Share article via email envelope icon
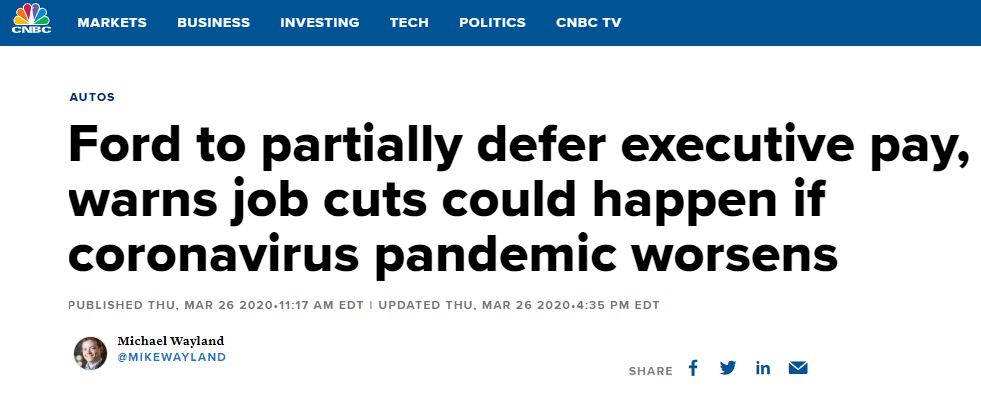 coord(798,368)
